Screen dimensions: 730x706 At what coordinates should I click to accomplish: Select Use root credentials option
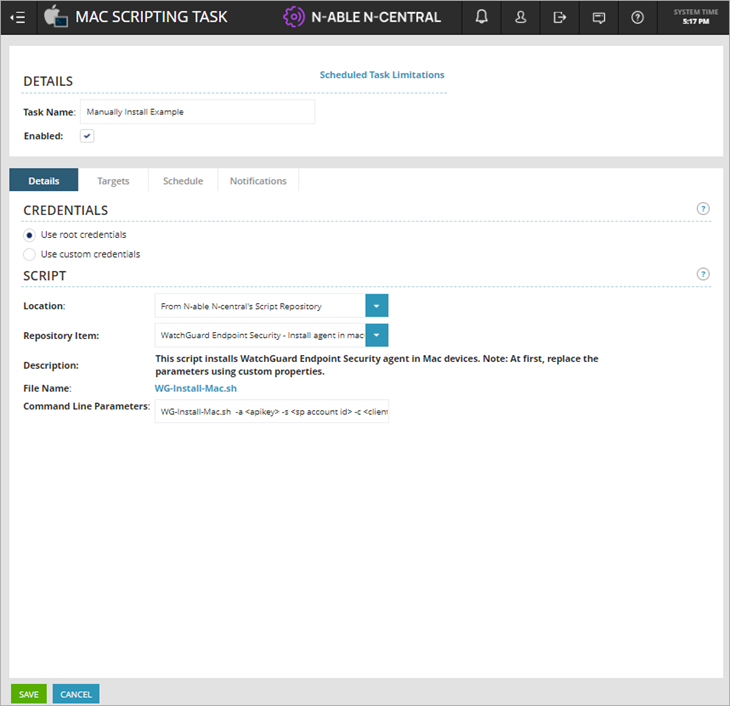point(30,235)
